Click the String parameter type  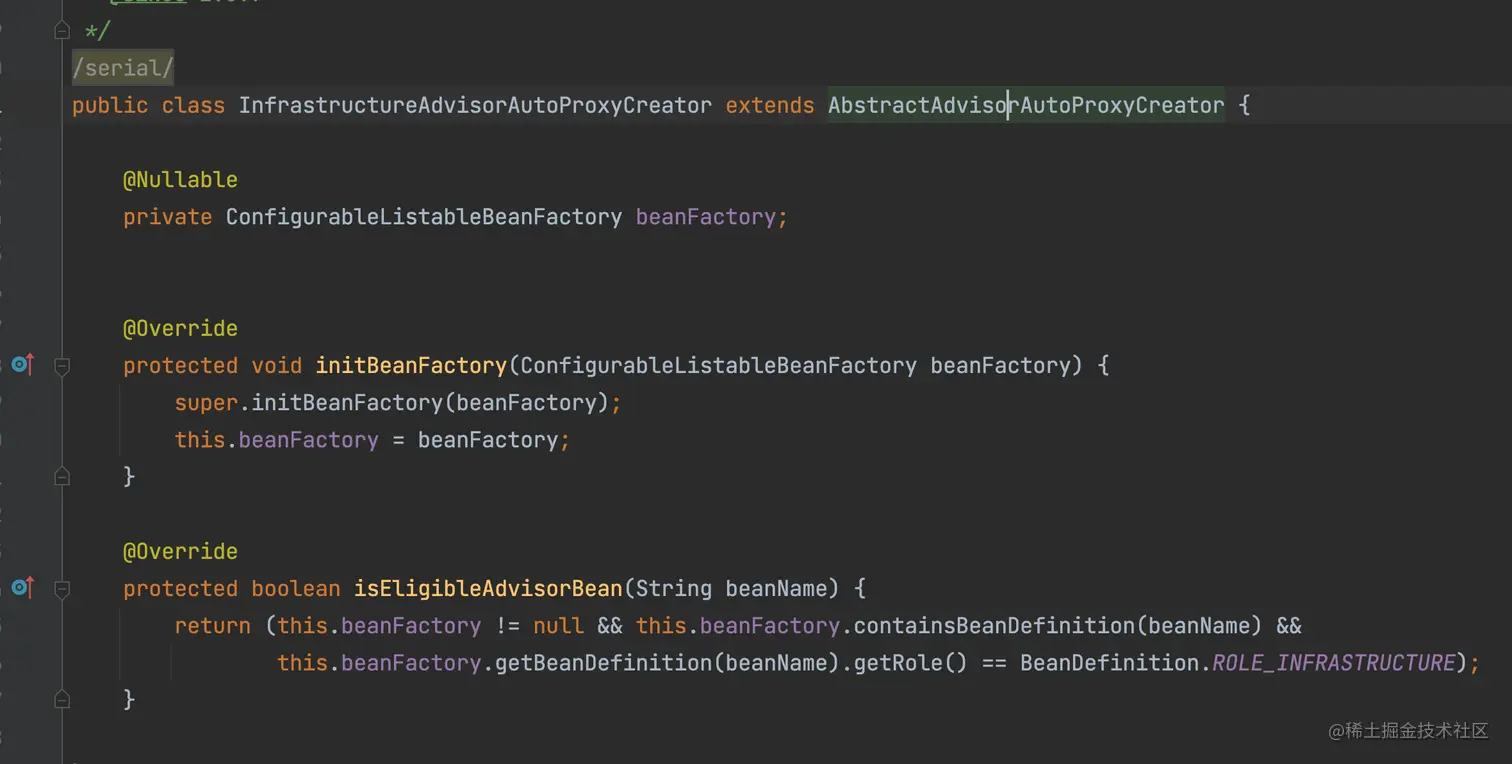click(x=674, y=588)
